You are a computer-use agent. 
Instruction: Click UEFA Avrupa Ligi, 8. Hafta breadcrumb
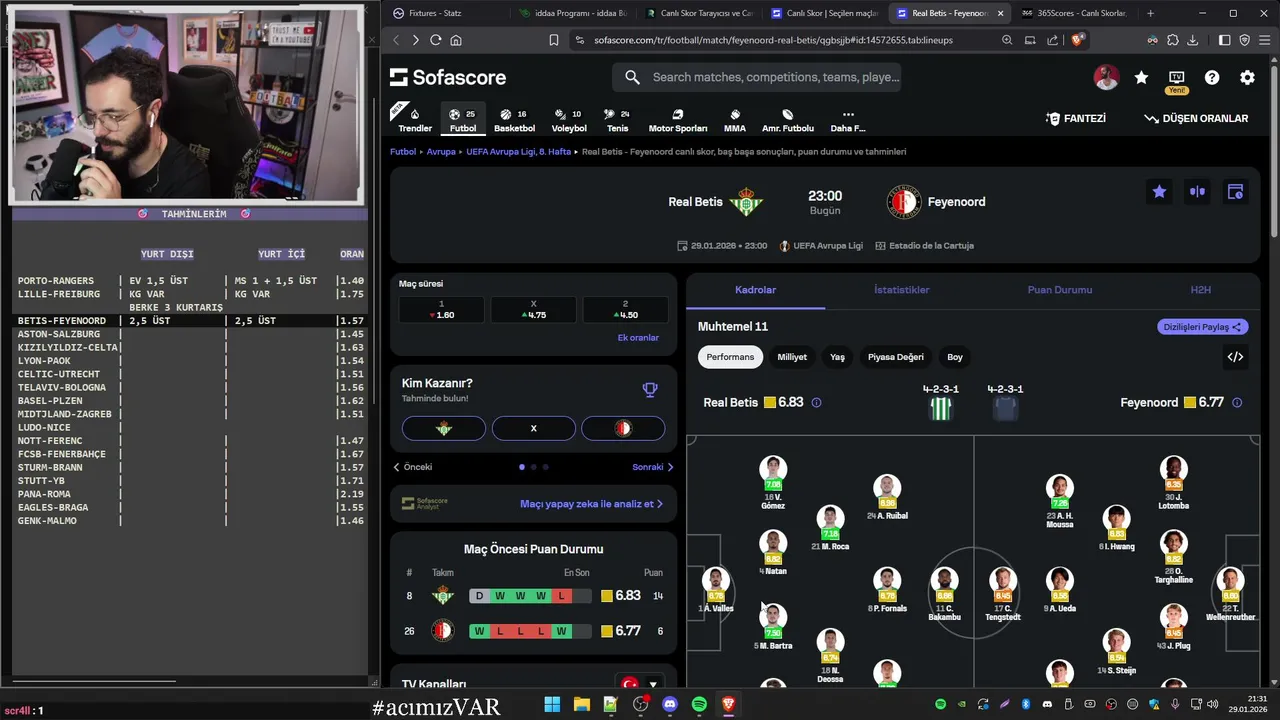pos(518,152)
